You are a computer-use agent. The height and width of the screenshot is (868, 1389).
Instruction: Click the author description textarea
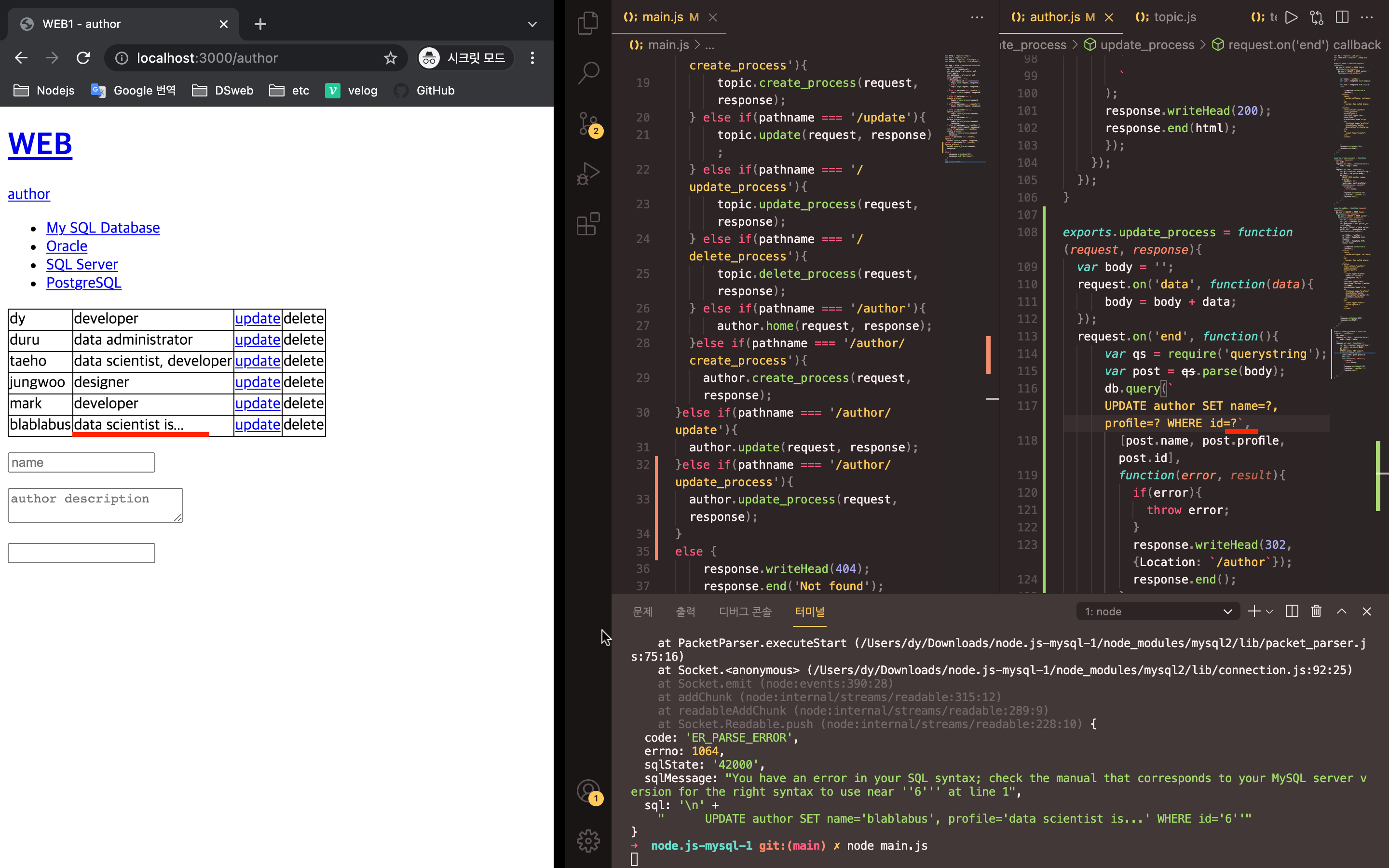click(95, 505)
